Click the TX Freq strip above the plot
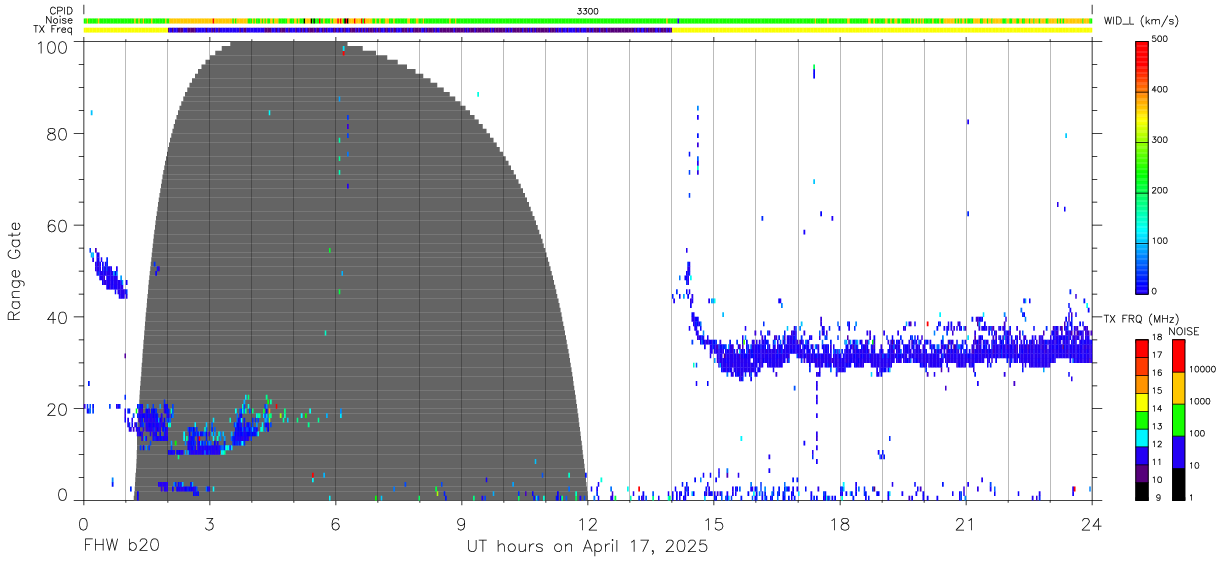 point(588,30)
